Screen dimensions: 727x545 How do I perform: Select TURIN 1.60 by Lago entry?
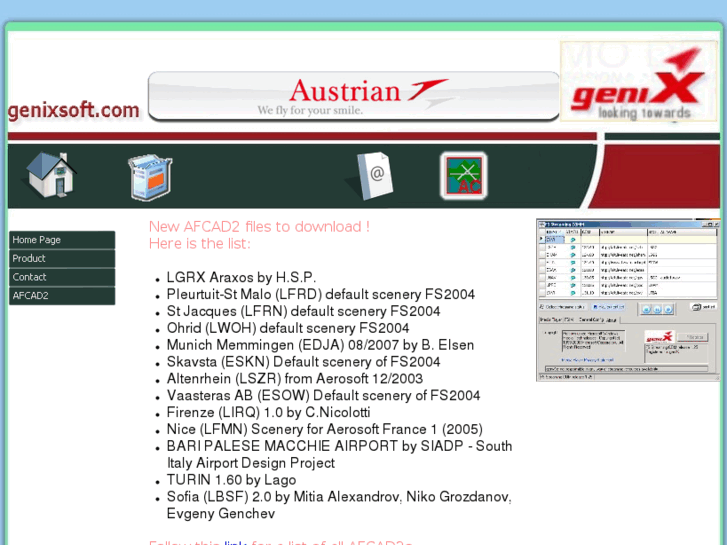click(231, 480)
